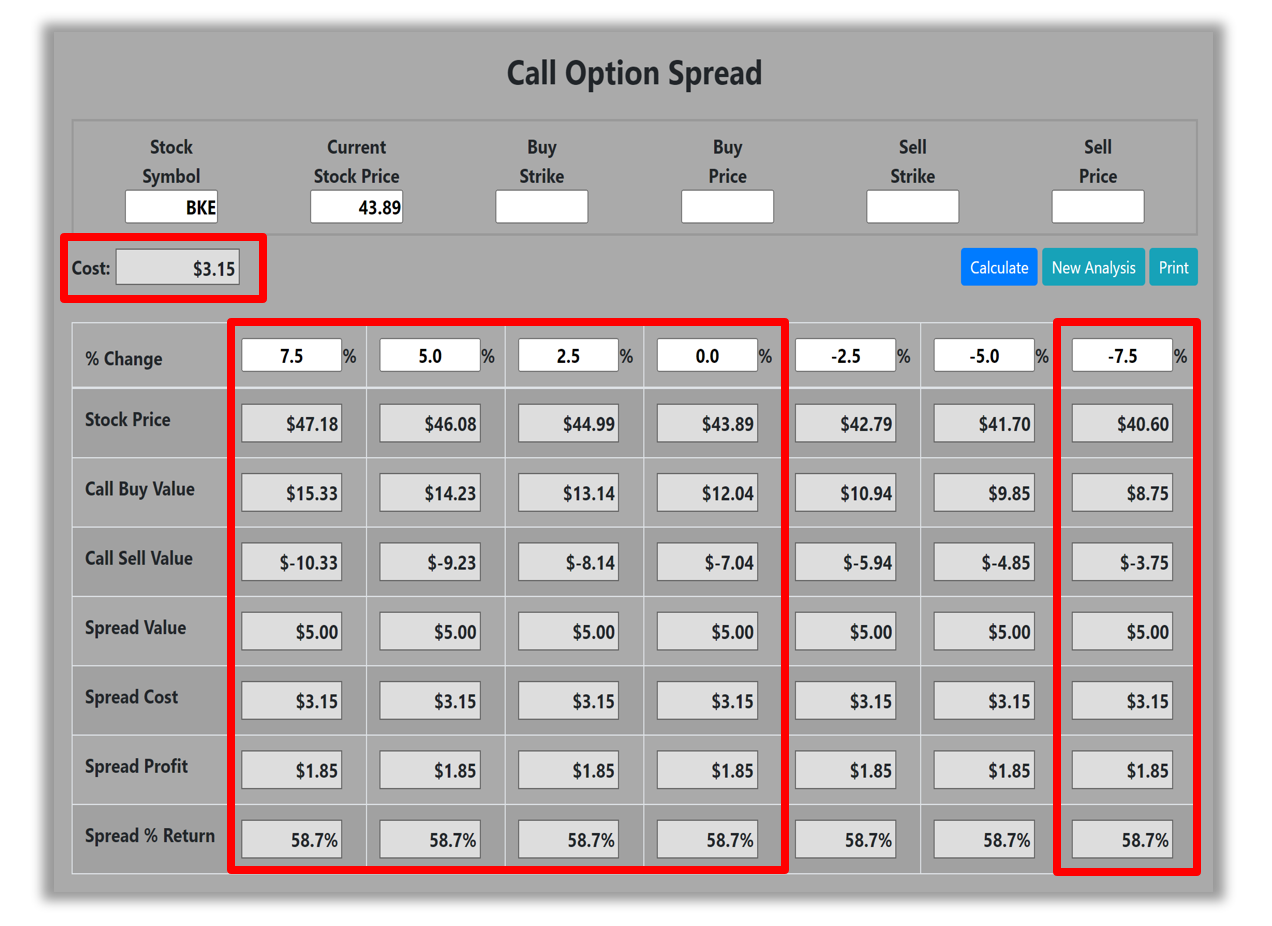Click the $15.33 Call Buy Value cell

291,493
